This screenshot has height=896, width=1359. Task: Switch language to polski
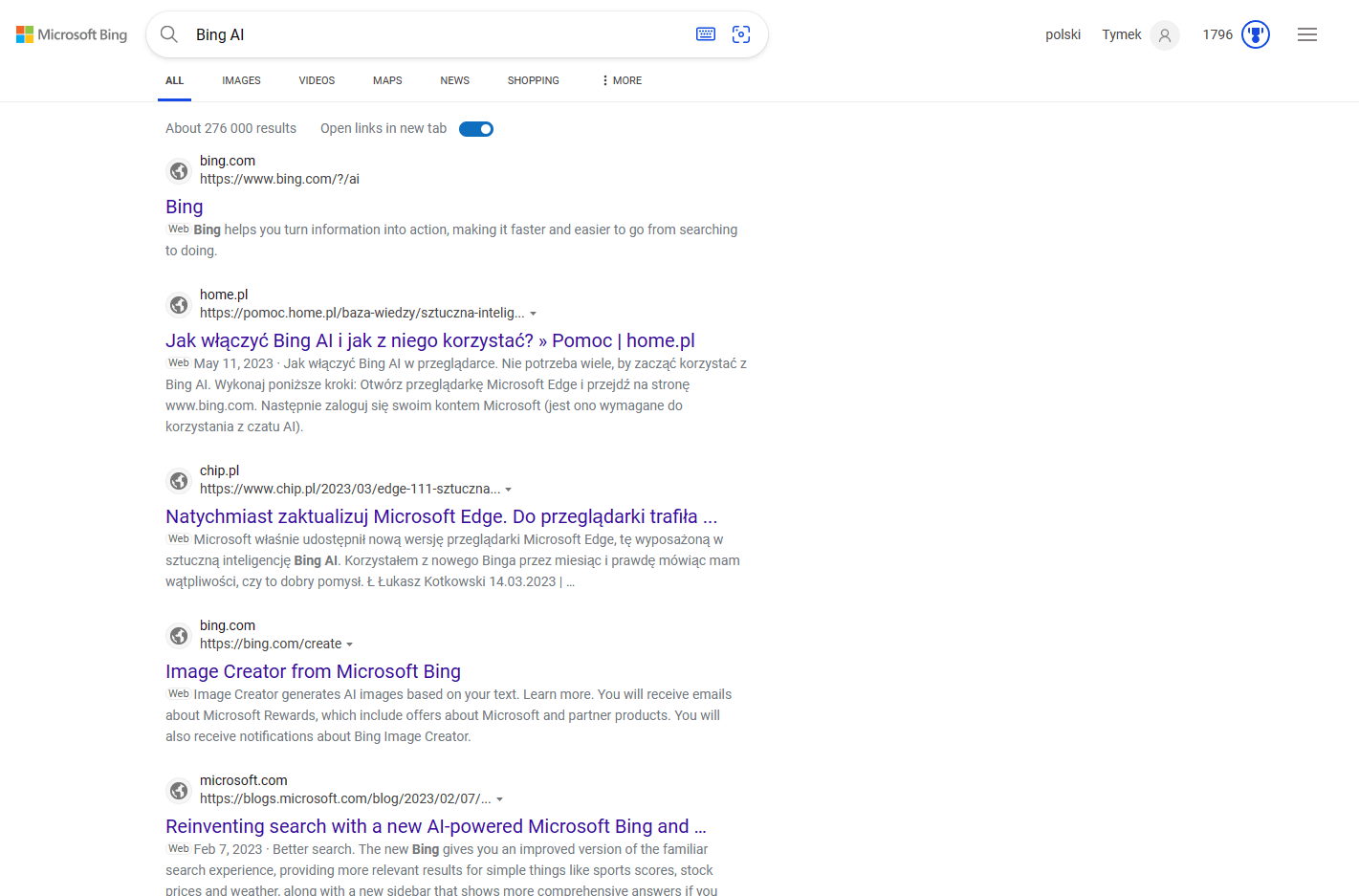[x=1063, y=34]
